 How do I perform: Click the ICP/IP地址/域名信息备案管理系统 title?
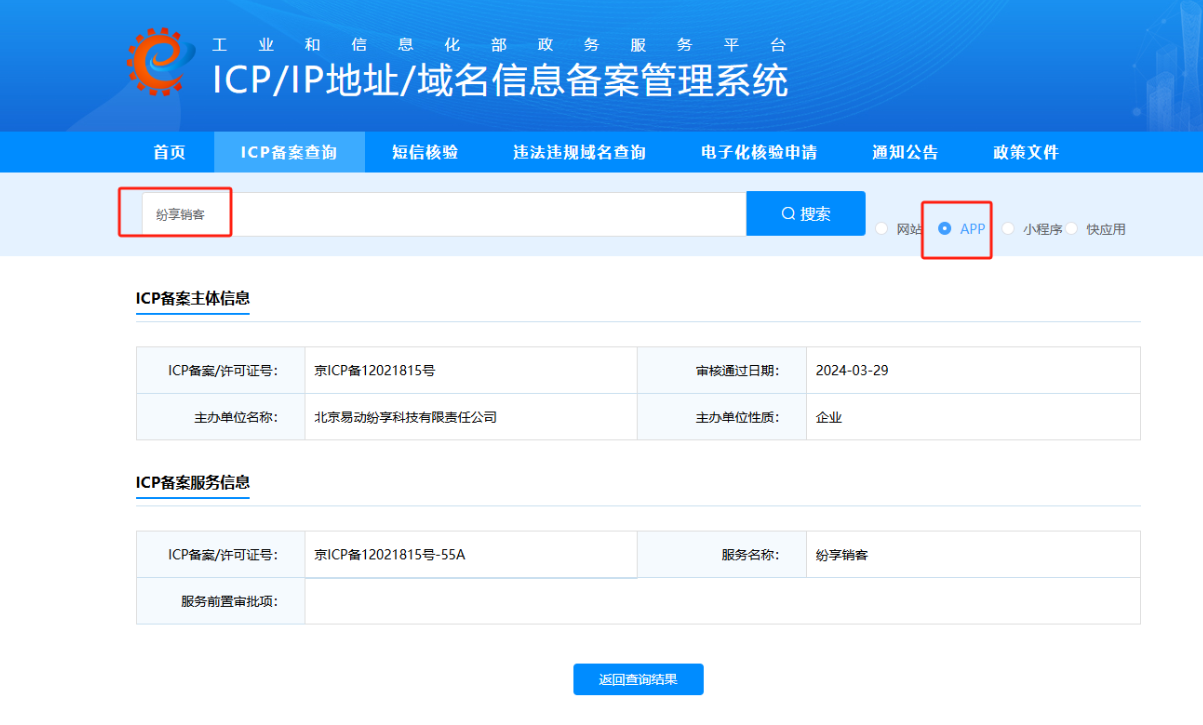click(500, 80)
